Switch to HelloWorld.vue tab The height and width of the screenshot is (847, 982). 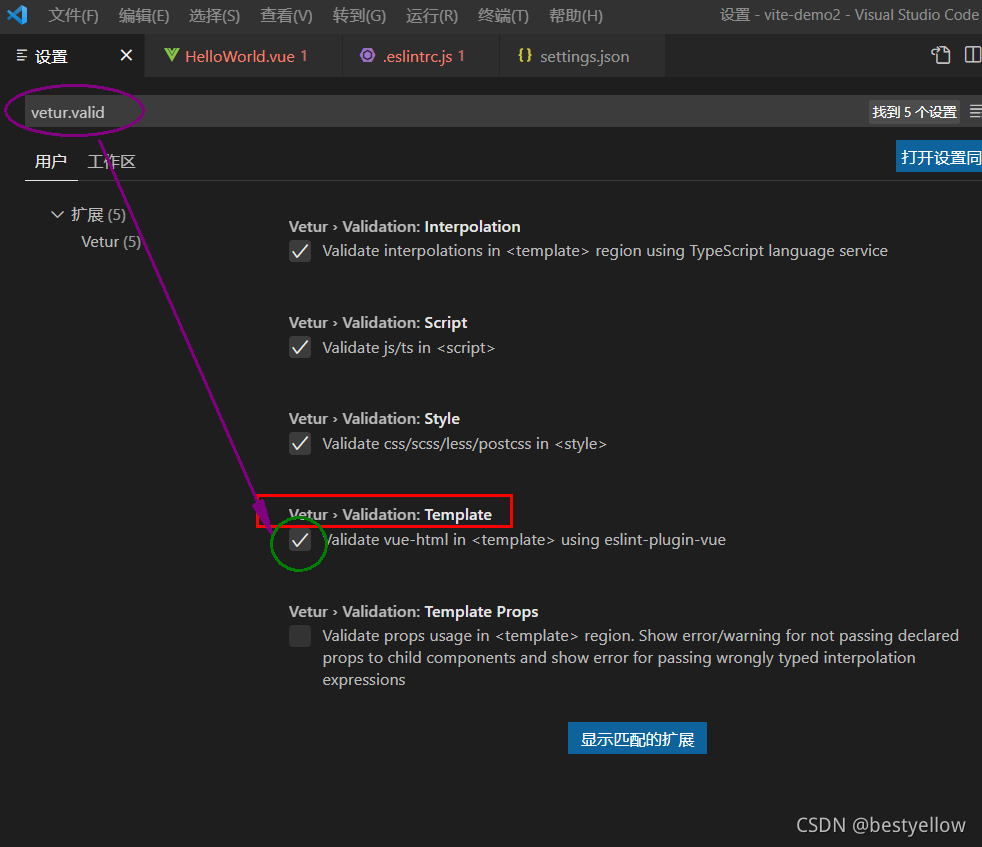tap(243, 56)
